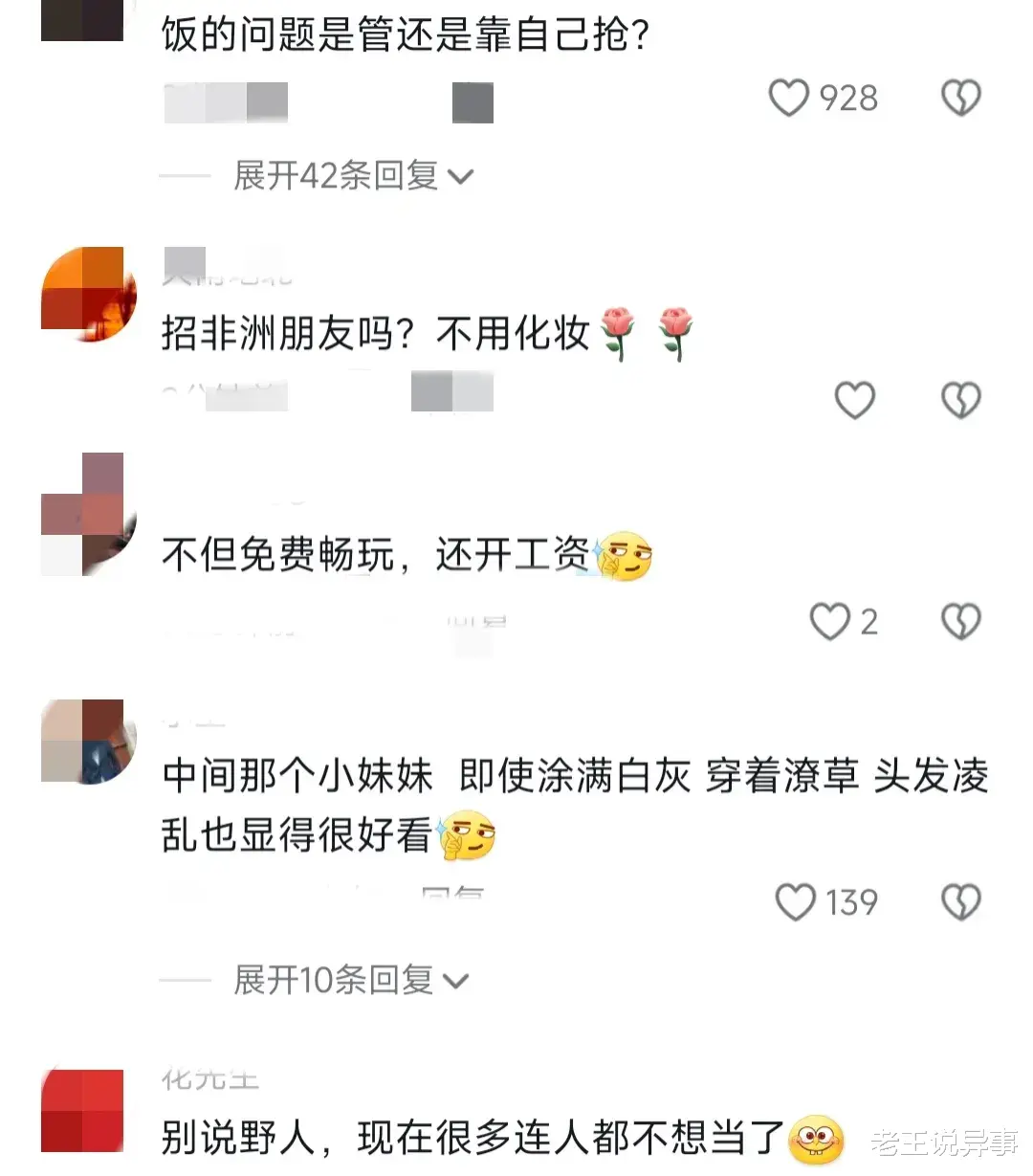The image size is (1033, 1176).
Task: Like the 不但免费畅玩 comment
Action: point(829,621)
